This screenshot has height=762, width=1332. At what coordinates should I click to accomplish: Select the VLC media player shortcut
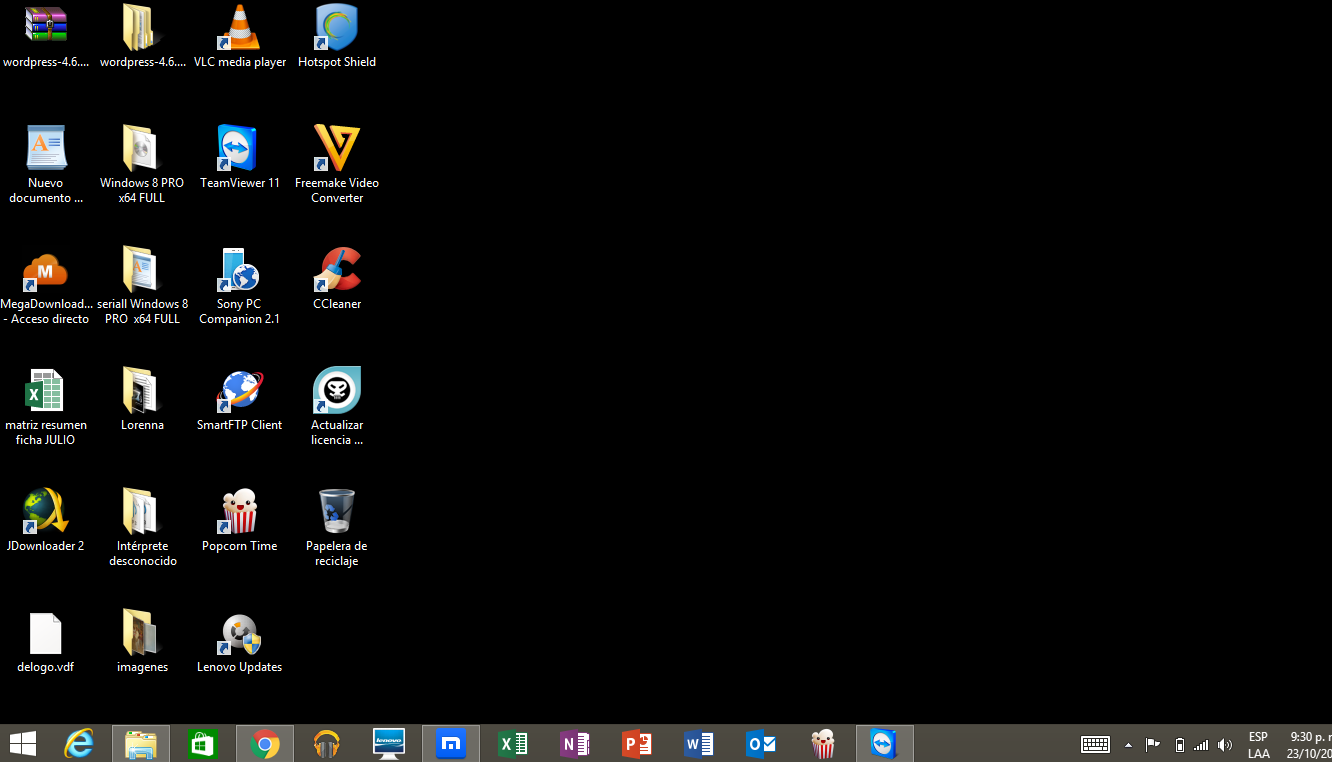[x=239, y=28]
